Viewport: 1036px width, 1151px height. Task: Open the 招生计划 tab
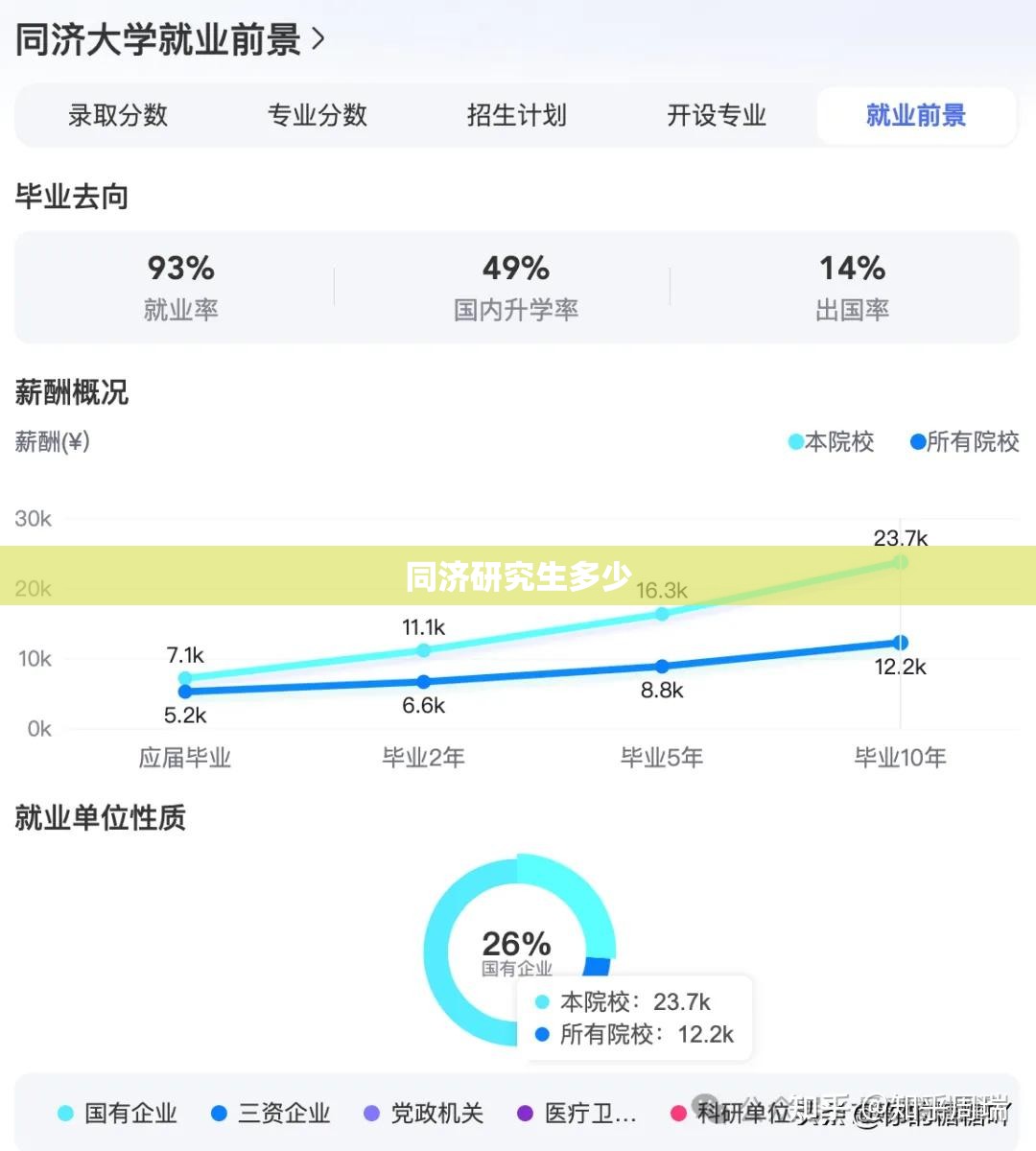[x=517, y=116]
